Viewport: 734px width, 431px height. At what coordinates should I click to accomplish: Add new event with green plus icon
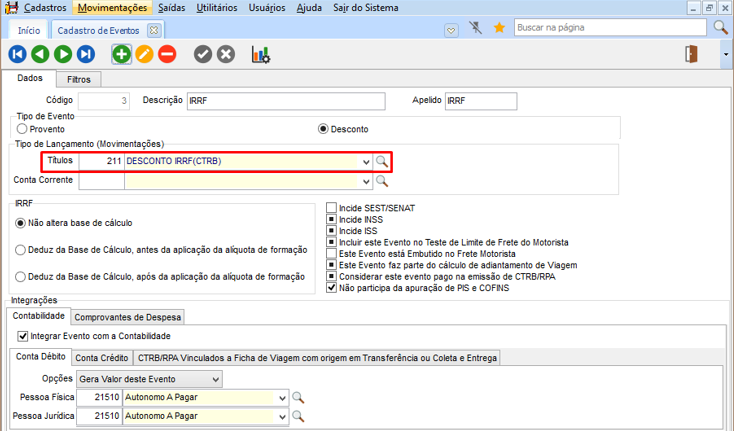pyautogui.click(x=121, y=54)
